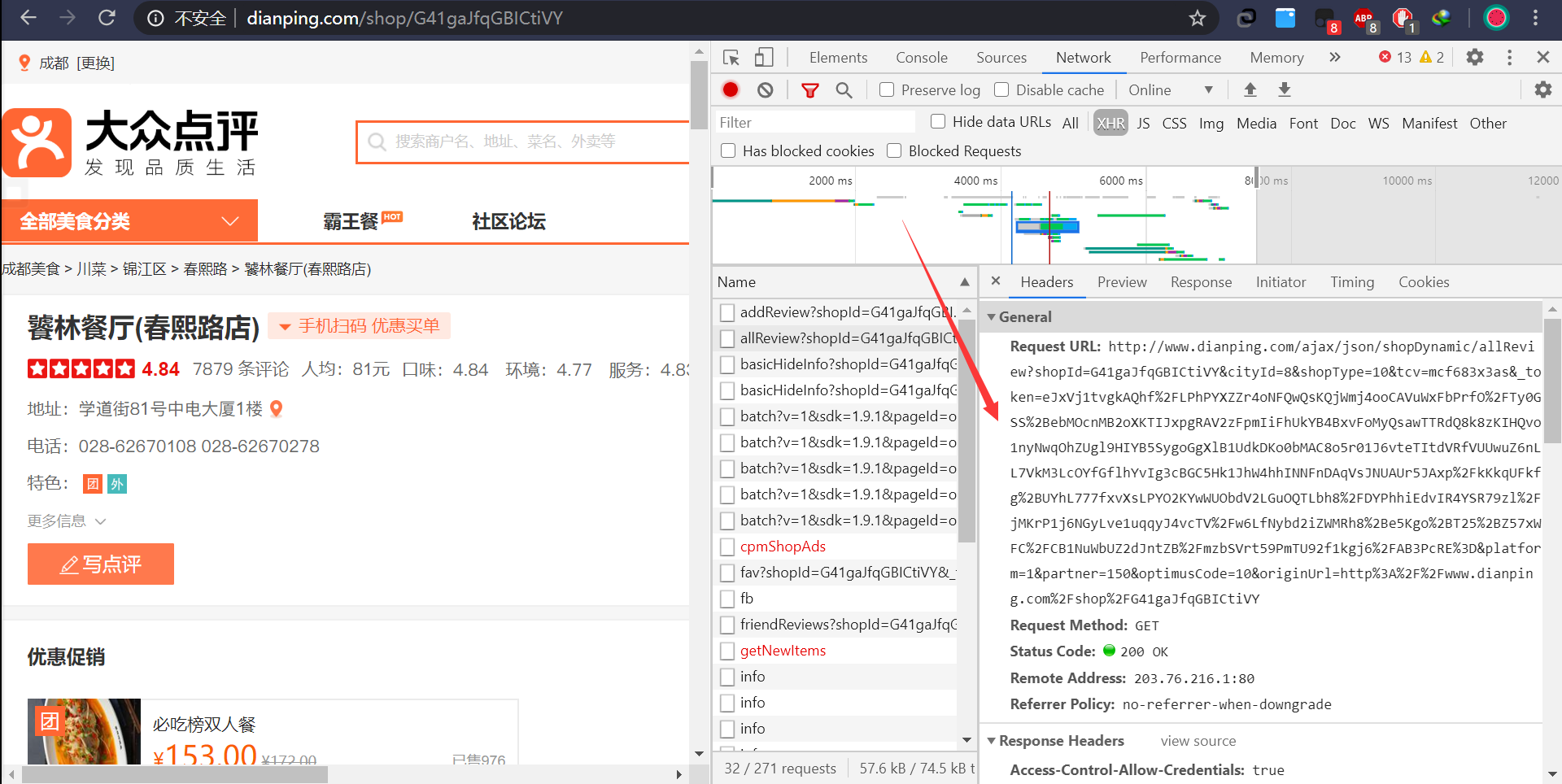Open DevTools settings gear icon
Viewport: 1562px width, 784px height.
pyautogui.click(x=1474, y=57)
